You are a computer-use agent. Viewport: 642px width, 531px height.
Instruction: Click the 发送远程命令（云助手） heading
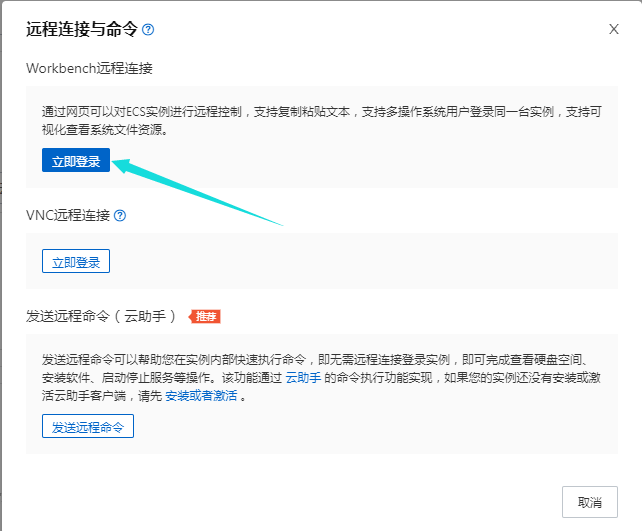[x=101, y=316]
